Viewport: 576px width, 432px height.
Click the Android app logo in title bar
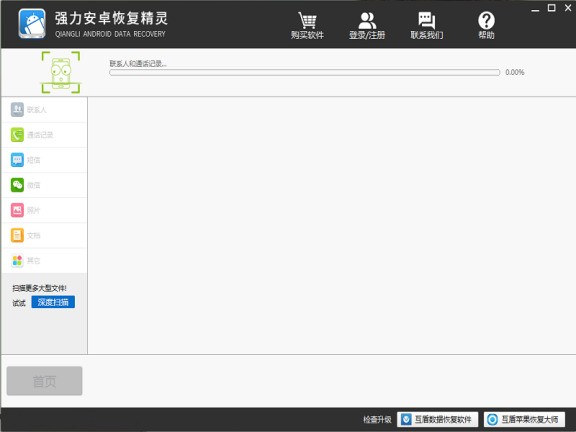32,24
